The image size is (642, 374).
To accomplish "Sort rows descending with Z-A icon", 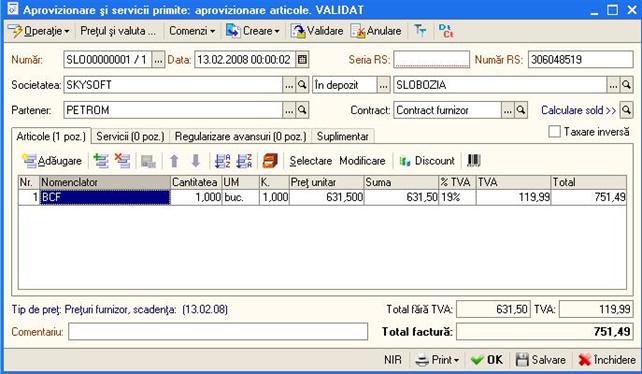I will pyautogui.click(x=244, y=161).
